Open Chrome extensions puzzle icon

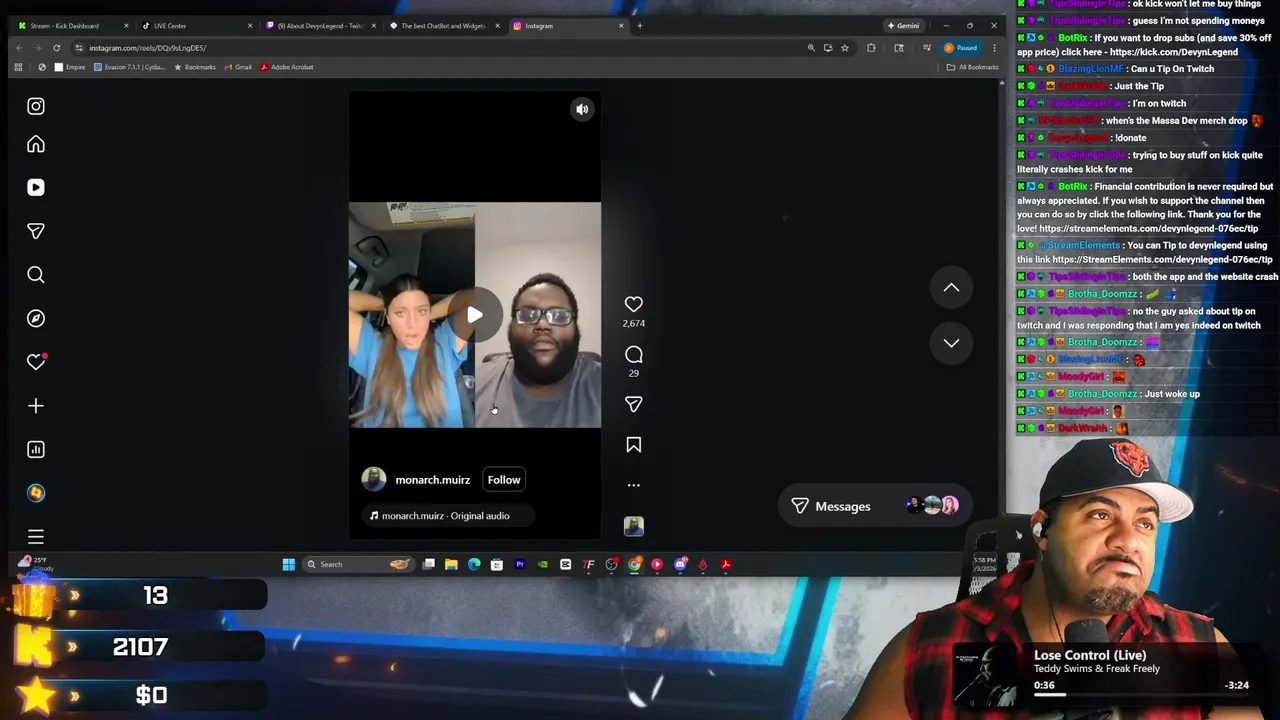click(871, 48)
